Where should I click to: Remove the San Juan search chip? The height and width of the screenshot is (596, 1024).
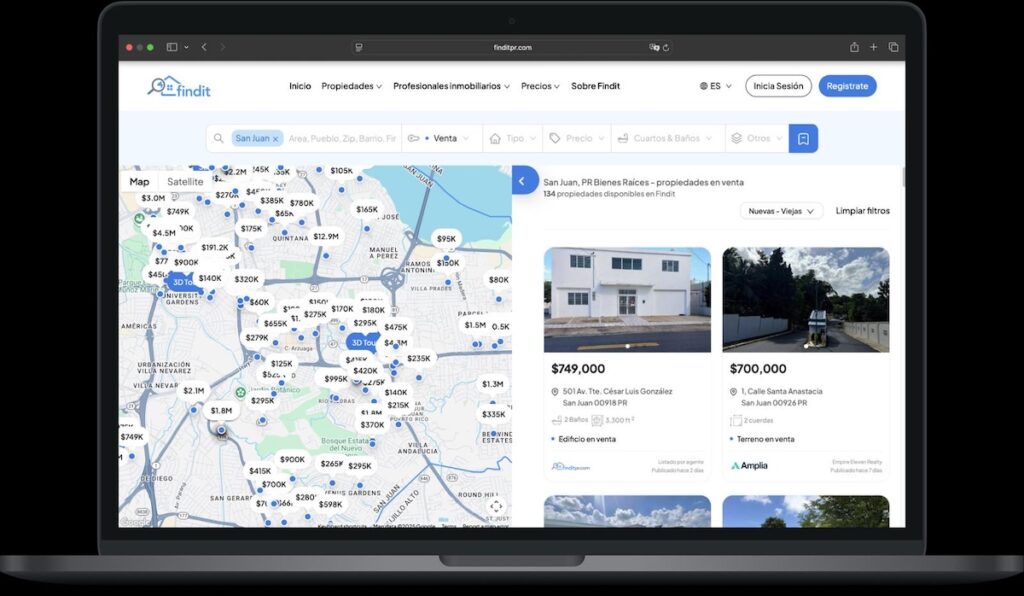pos(274,138)
